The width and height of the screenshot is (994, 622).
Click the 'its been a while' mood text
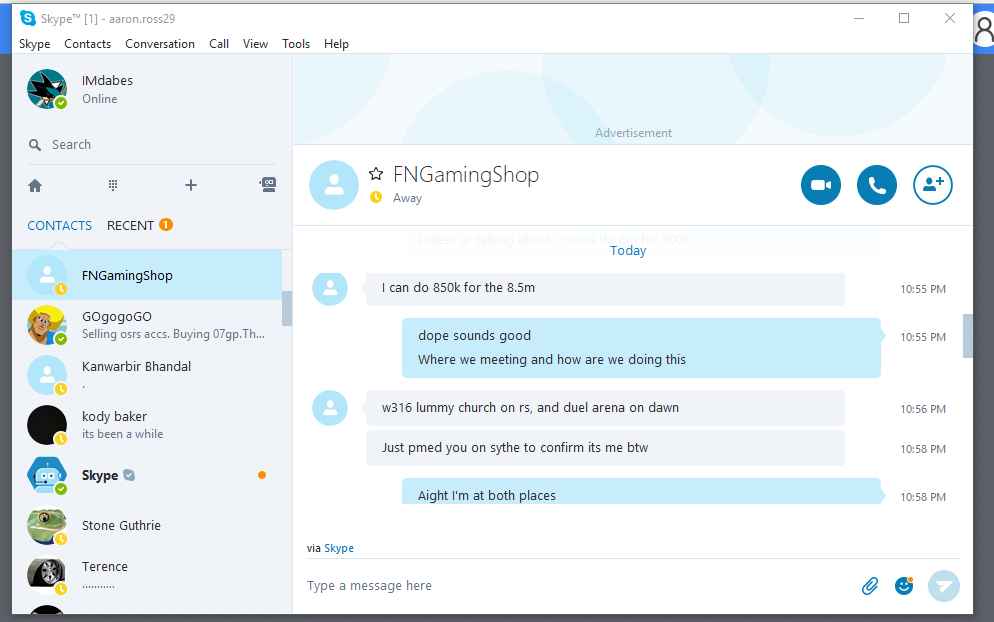pos(122,434)
